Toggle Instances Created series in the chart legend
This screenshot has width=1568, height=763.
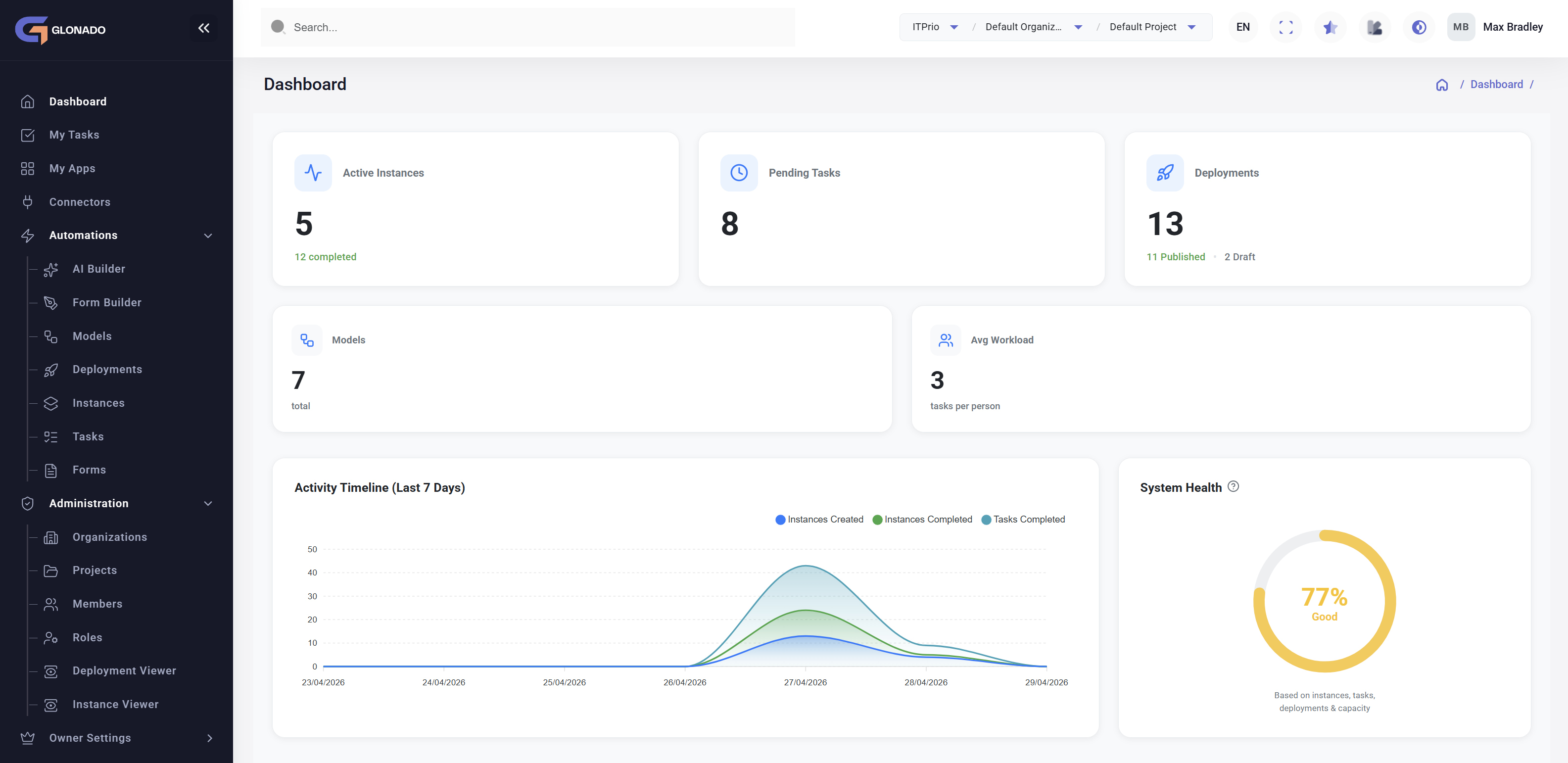[x=819, y=519]
